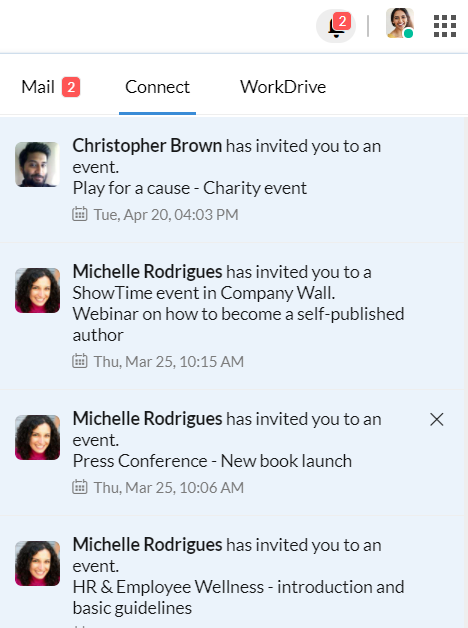Click Michelle Rodrigues' photo on HR Wellness invite
Viewport: 468px width, 628px height.
[x=38, y=564]
